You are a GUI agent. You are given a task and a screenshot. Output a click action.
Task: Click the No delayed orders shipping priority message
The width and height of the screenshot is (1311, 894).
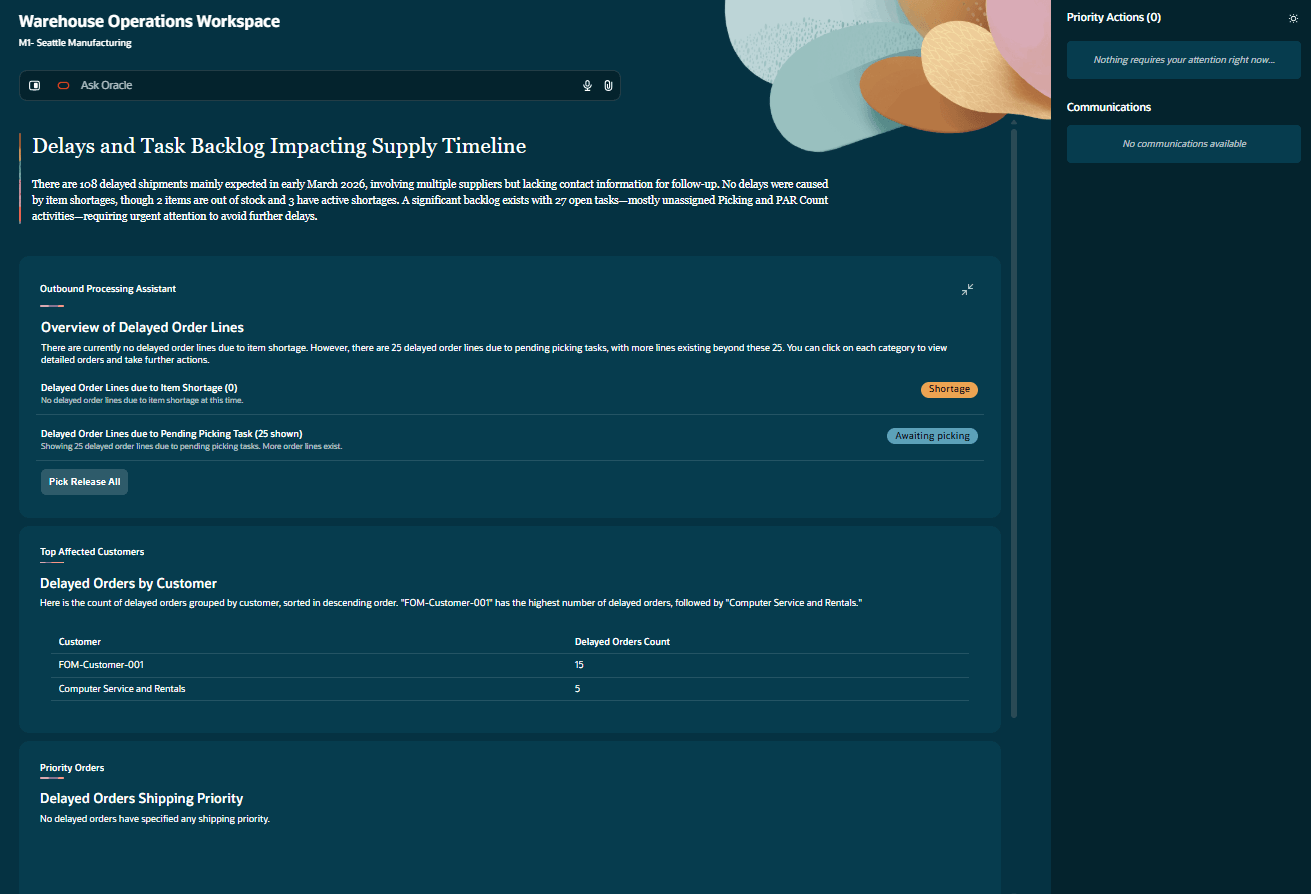[155, 819]
